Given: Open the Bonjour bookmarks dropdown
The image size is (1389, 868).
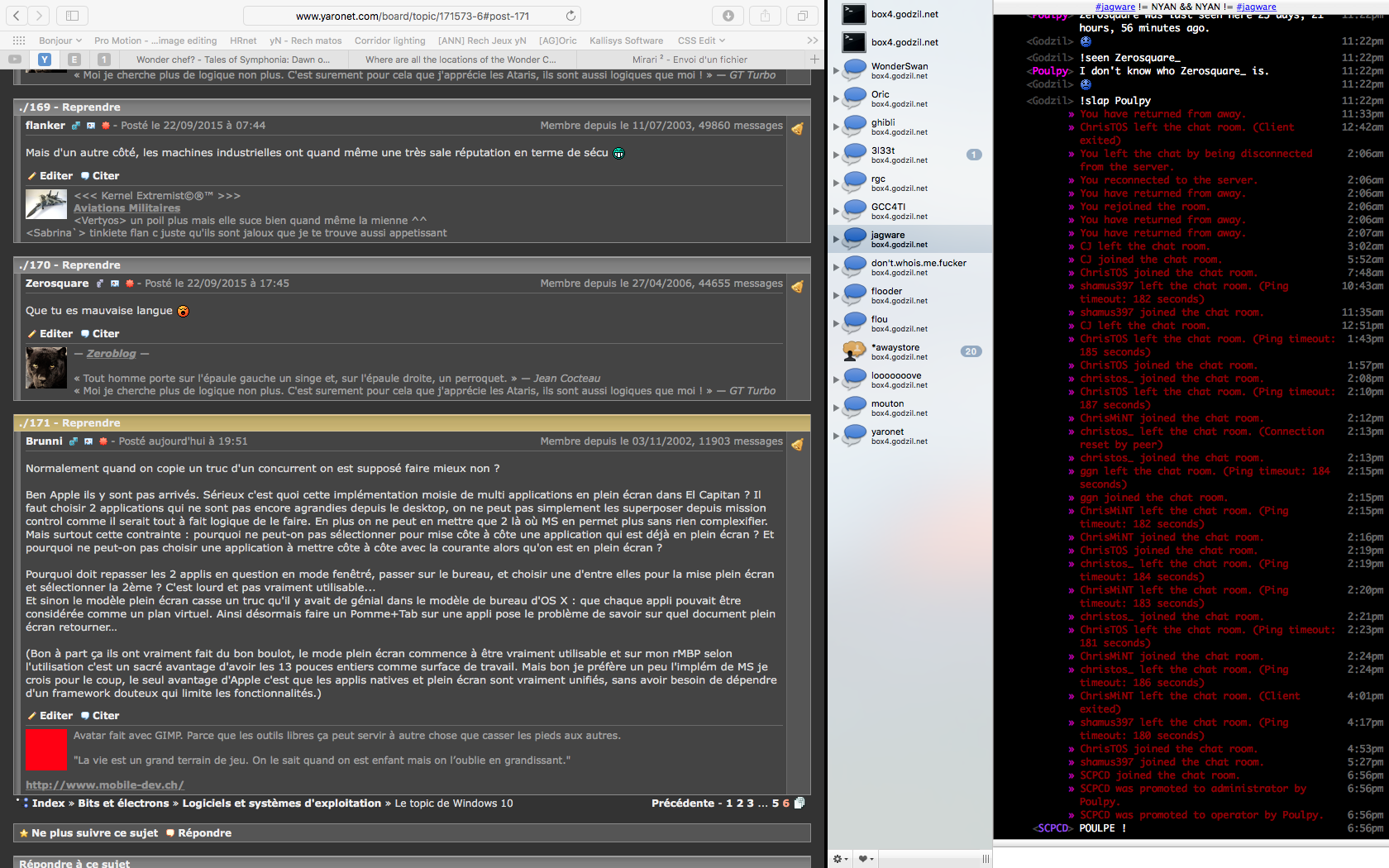Looking at the screenshot, I should (x=60, y=41).
